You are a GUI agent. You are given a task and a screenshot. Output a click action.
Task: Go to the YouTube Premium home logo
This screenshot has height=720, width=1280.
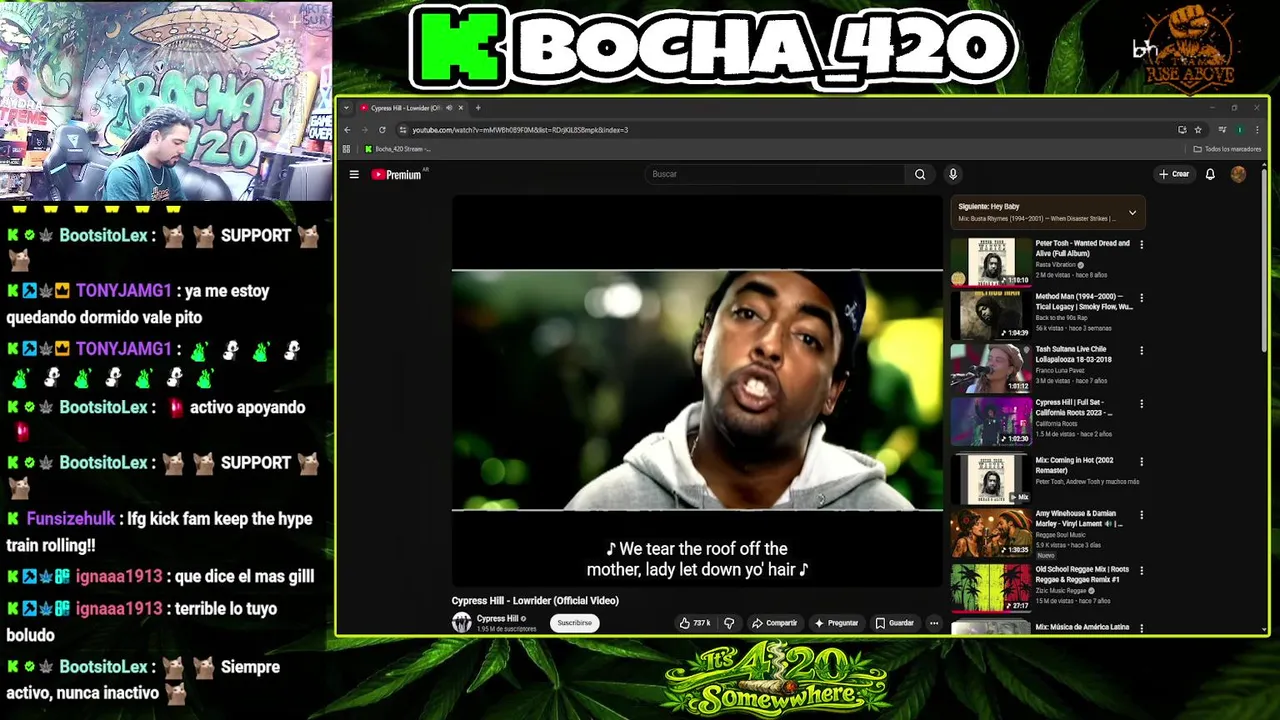[x=397, y=174]
